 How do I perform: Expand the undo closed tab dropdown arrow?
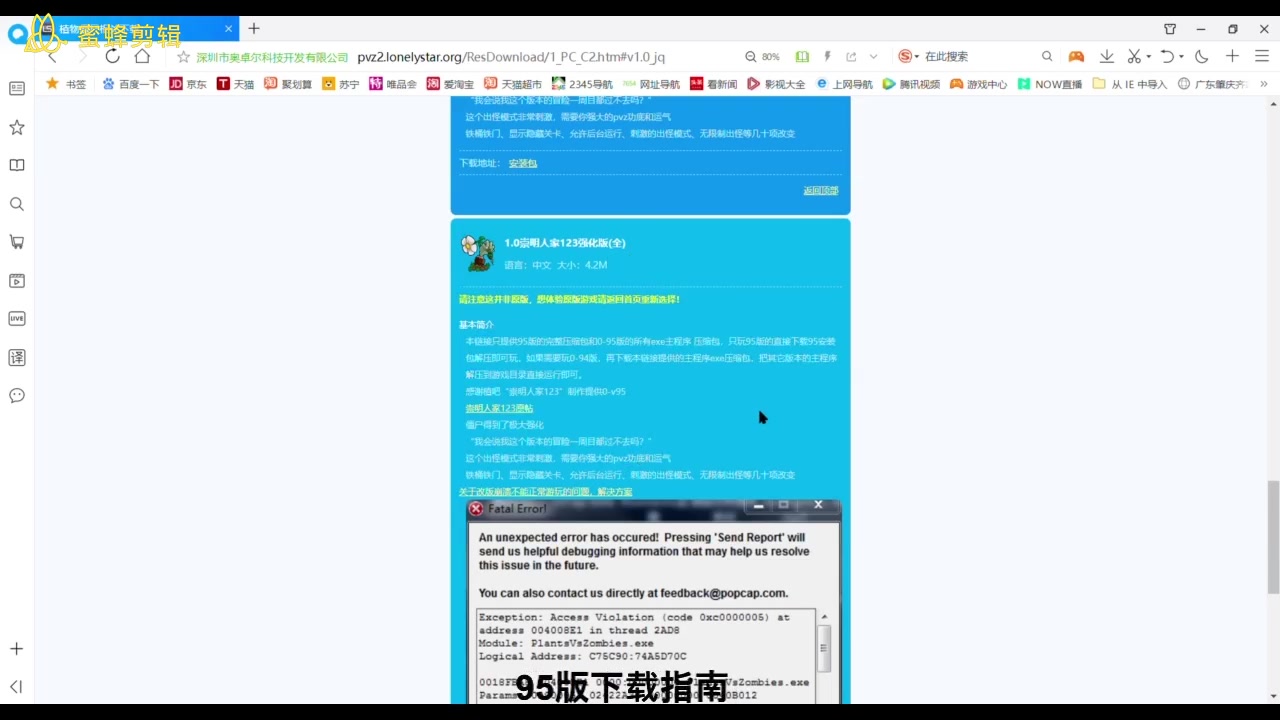point(1181,57)
